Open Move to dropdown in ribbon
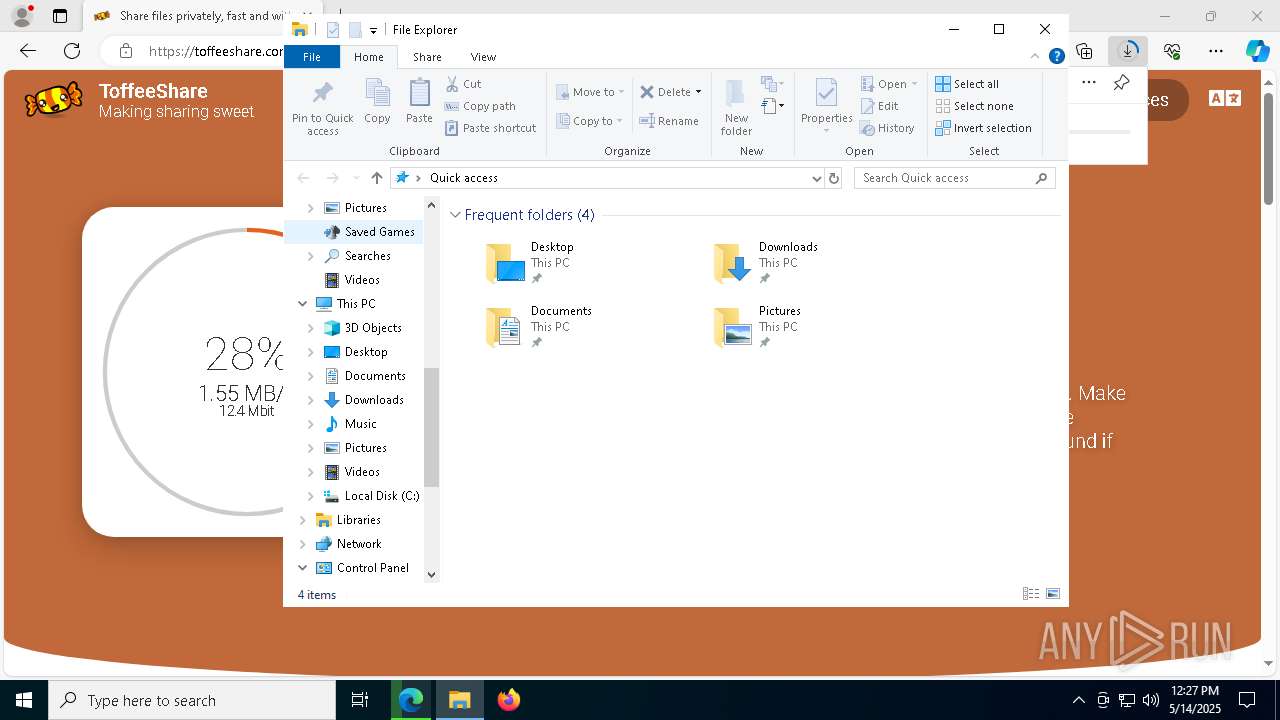 pyautogui.click(x=590, y=92)
